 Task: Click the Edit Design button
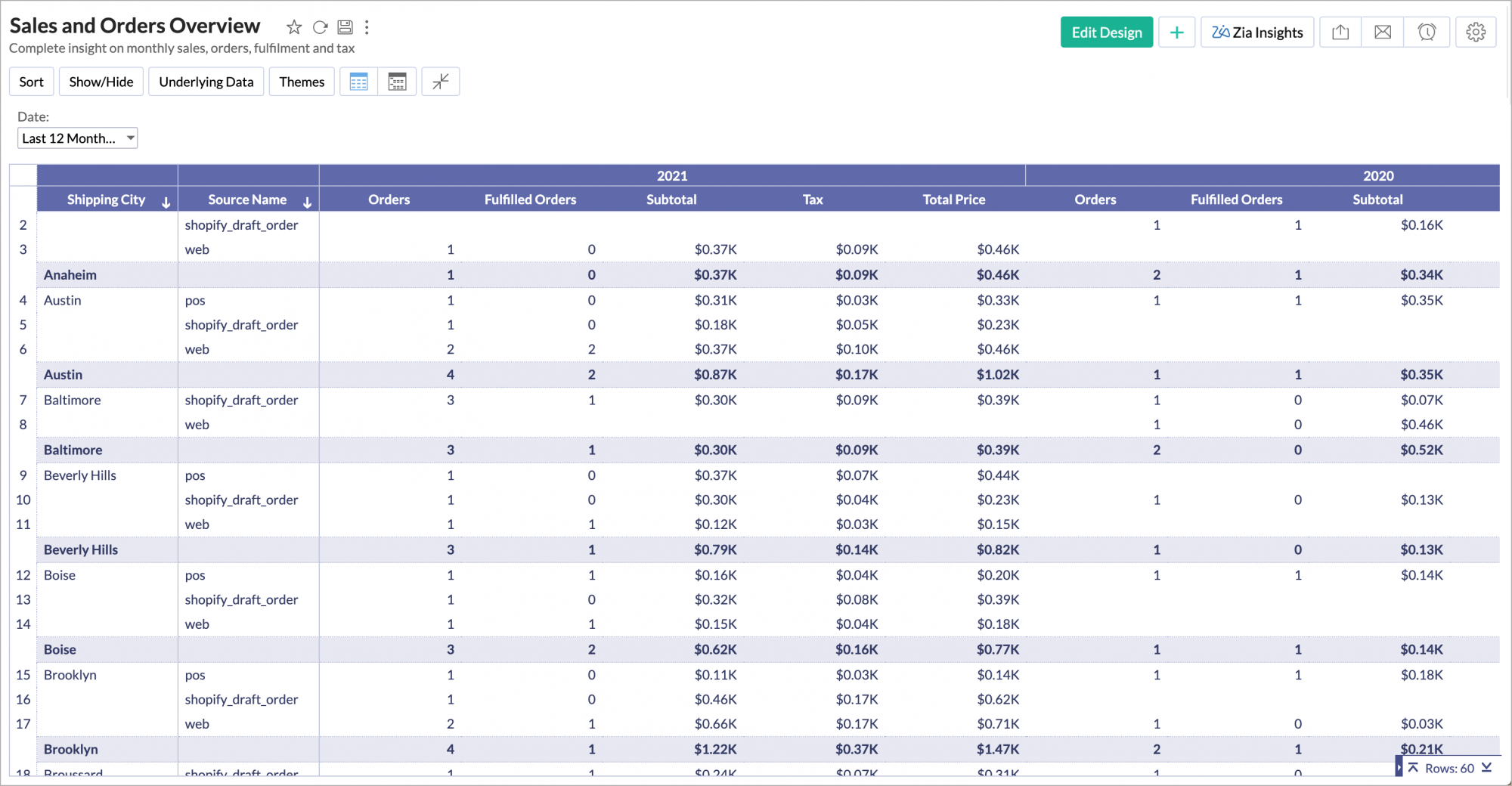(1106, 32)
